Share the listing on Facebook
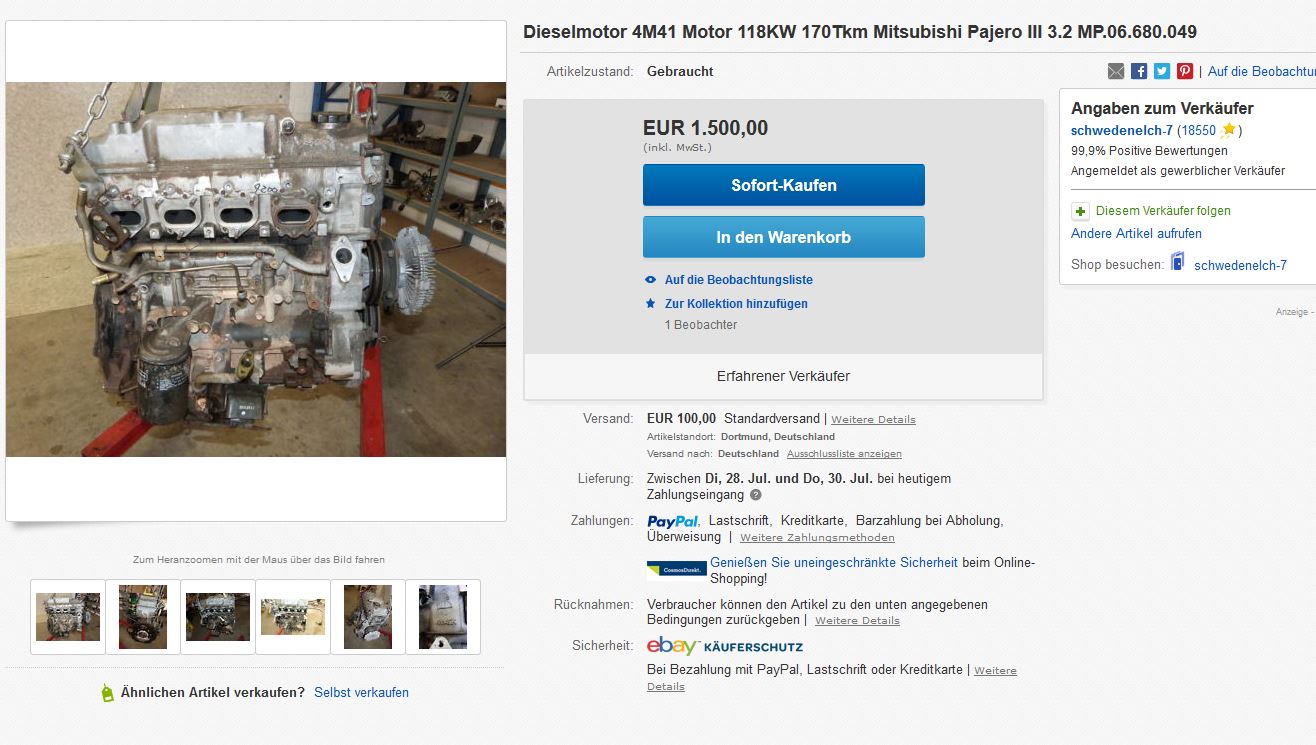The height and width of the screenshot is (745, 1316). pos(1139,71)
